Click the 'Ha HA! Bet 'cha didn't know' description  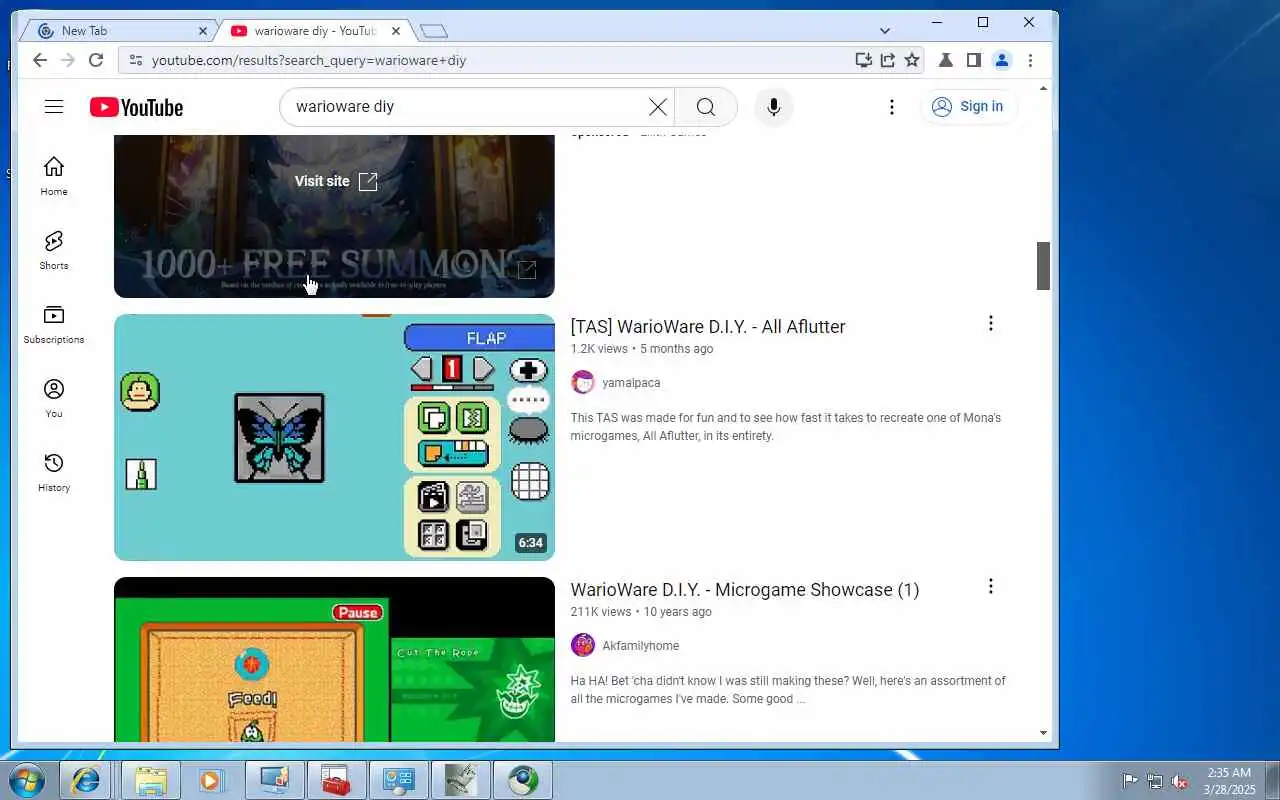(x=788, y=690)
